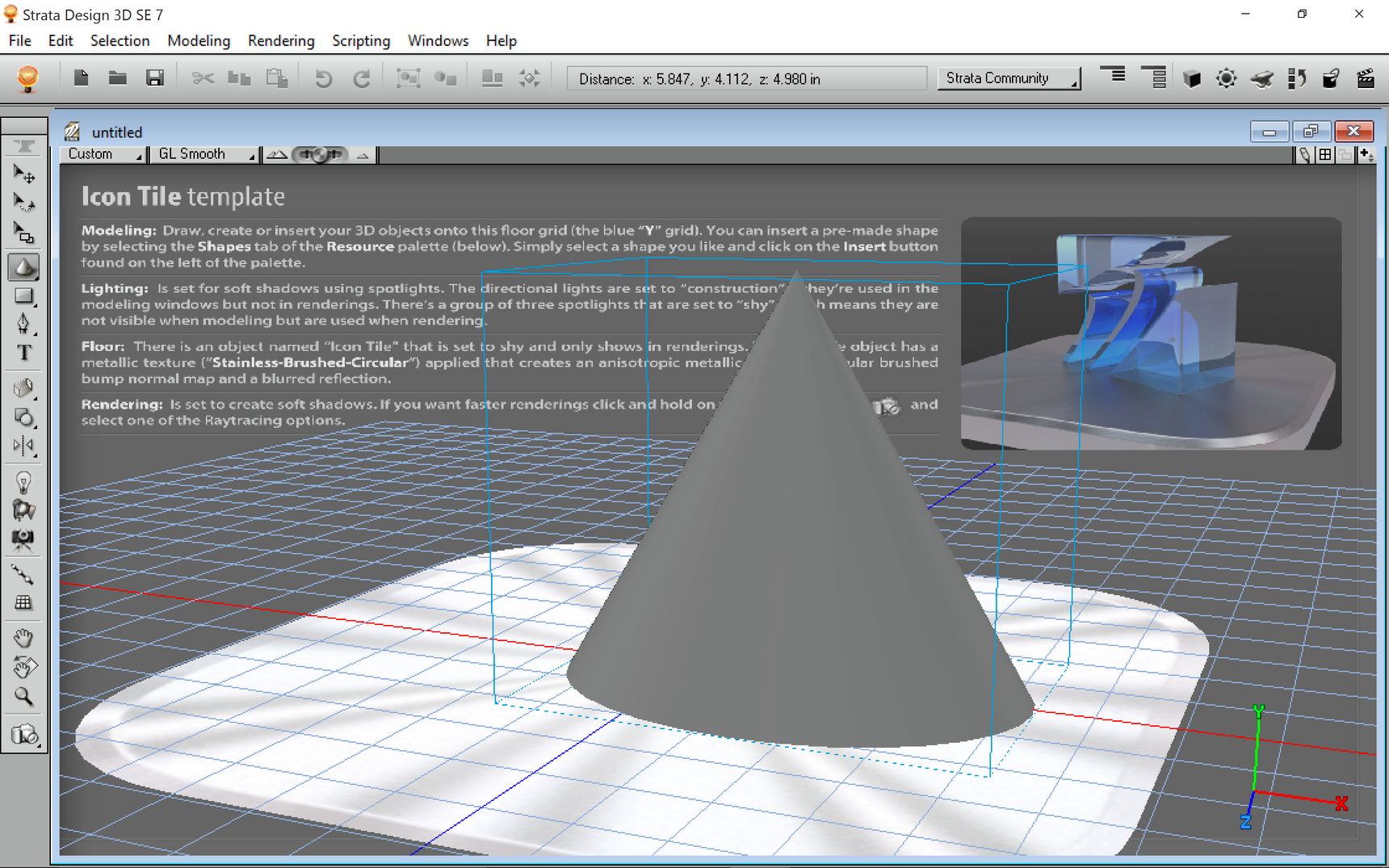This screenshot has width=1389, height=868.
Task: Select the Camera on tripod tool
Action: pos(24,539)
